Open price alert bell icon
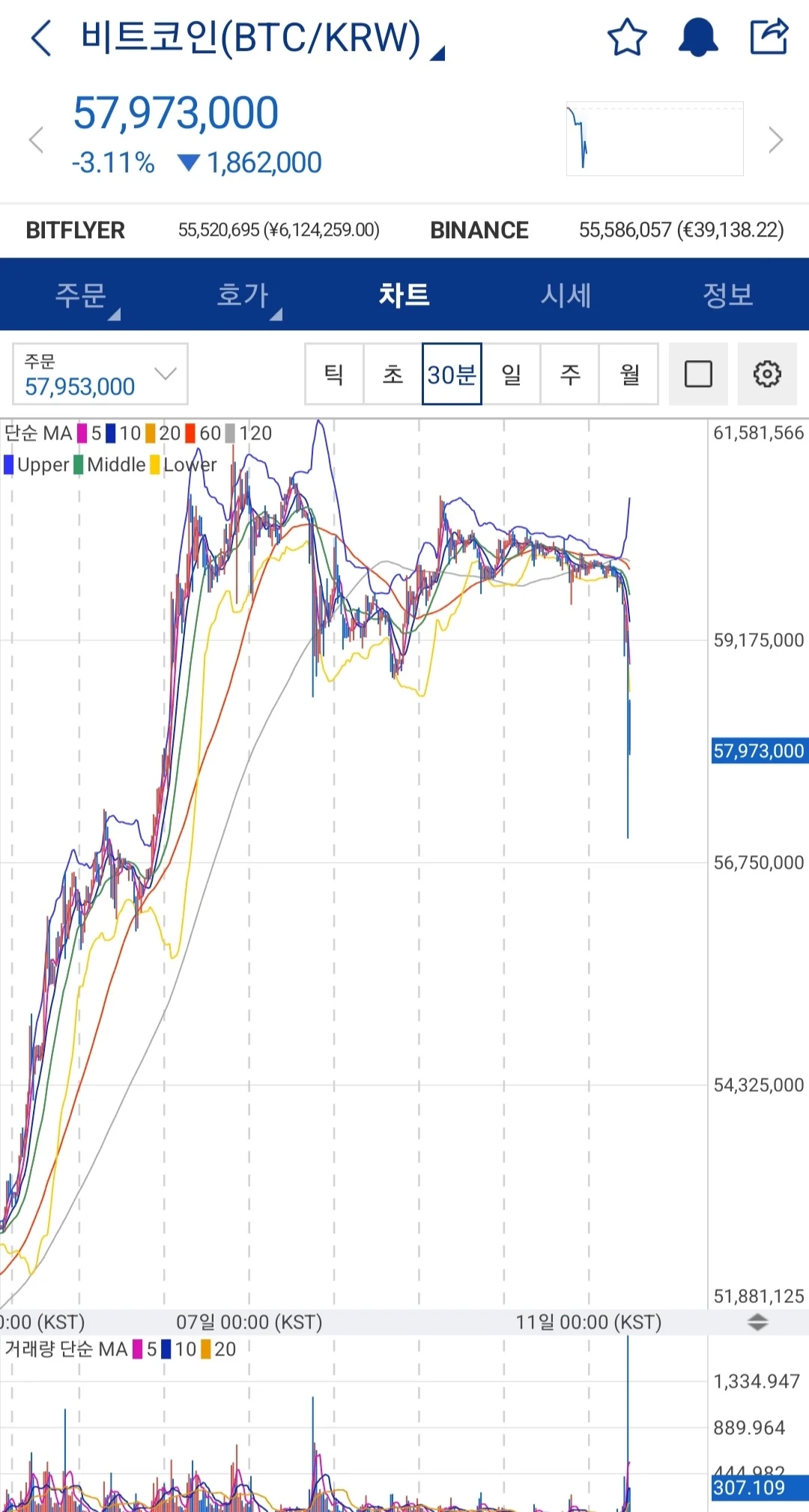Viewport: 809px width, 1512px height. pyautogui.click(x=697, y=37)
